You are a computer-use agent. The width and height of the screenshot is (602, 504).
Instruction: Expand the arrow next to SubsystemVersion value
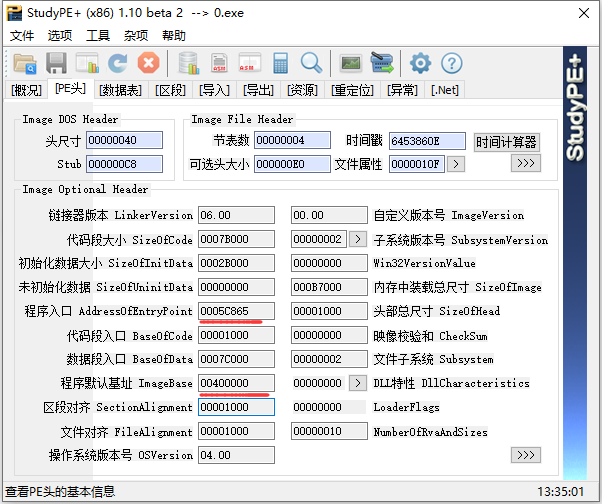[x=358, y=239]
